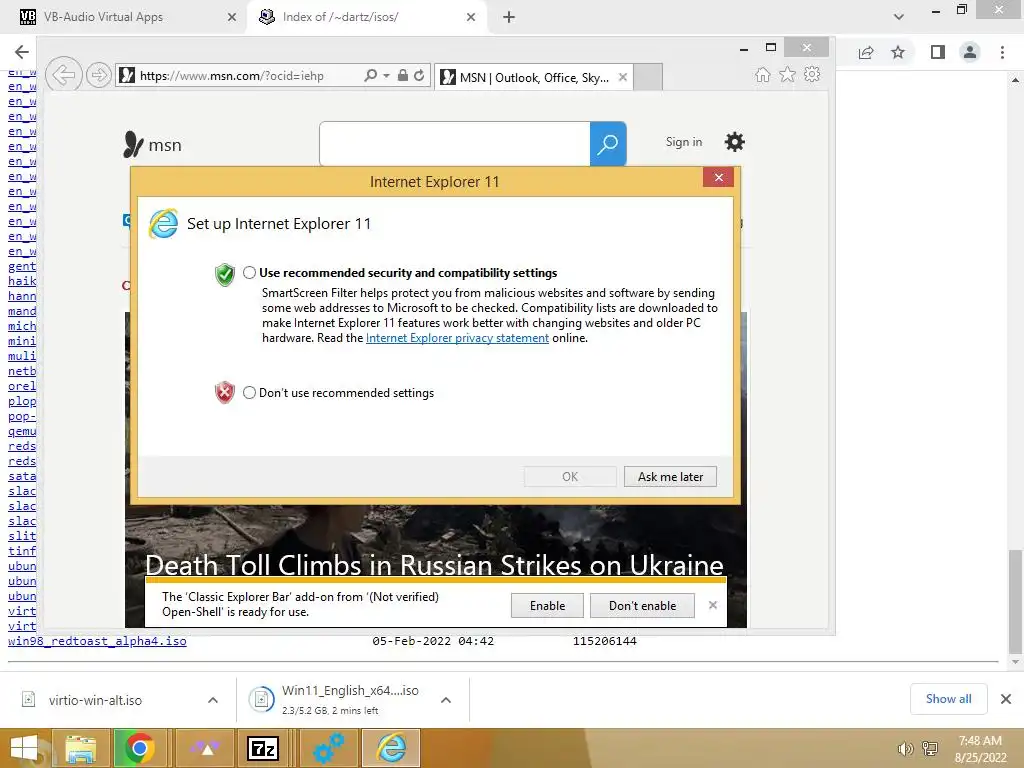1024x768 pixels.
Task: Close the Chrome downloads bar
Action: coord(1006,699)
